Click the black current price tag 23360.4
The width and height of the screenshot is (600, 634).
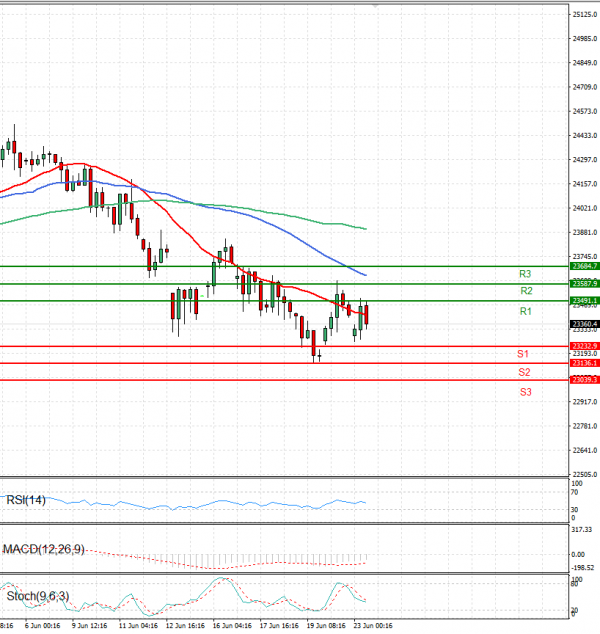coord(584,324)
